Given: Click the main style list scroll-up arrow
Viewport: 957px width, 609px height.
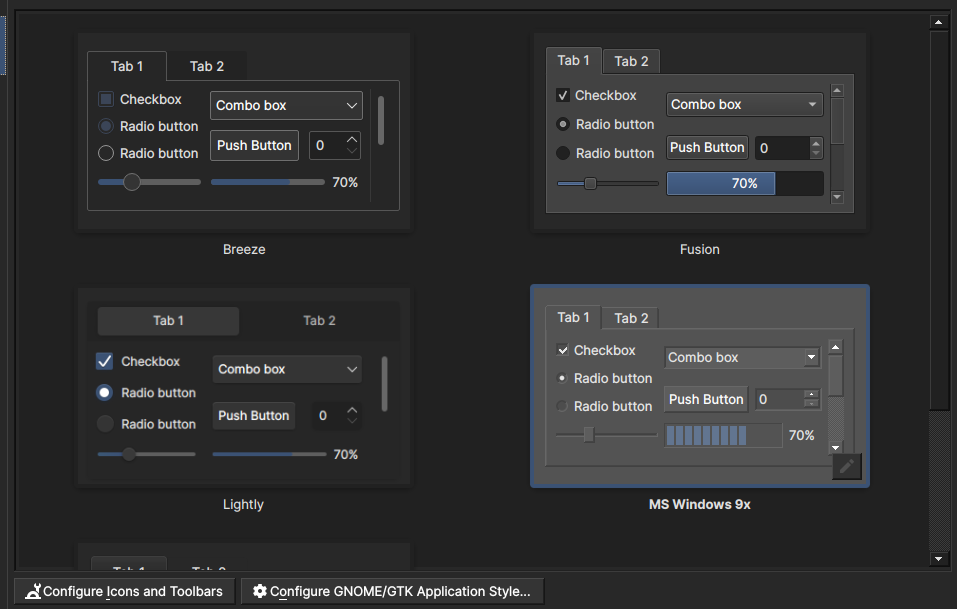Looking at the screenshot, I should (x=939, y=22).
